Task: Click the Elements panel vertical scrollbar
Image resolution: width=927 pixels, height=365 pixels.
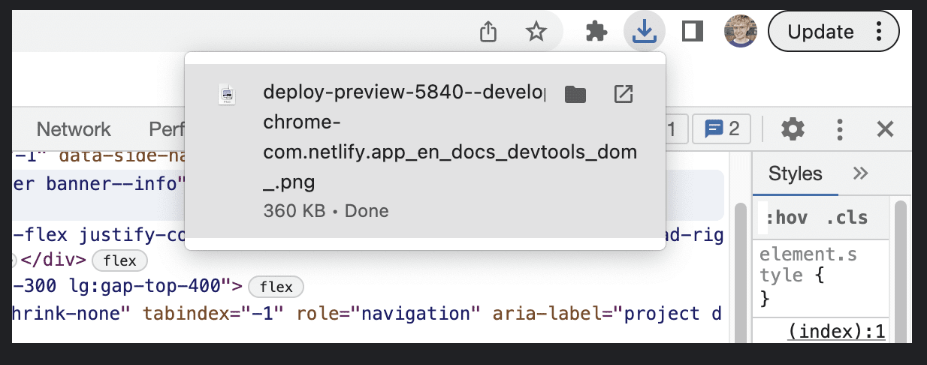Action: tap(740, 272)
